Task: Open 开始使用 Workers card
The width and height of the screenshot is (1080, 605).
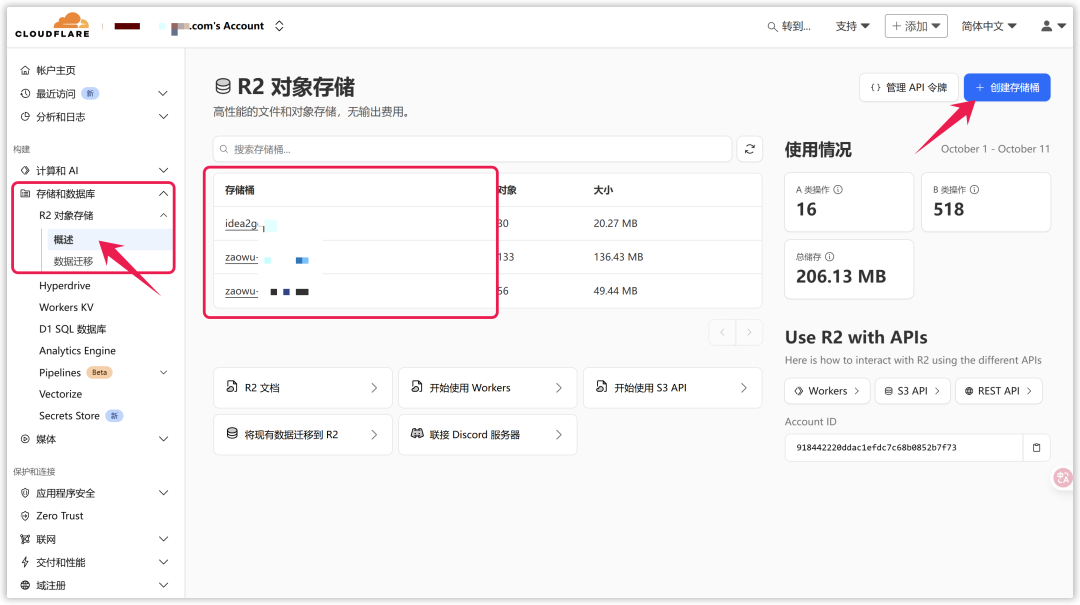Action: tap(488, 388)
